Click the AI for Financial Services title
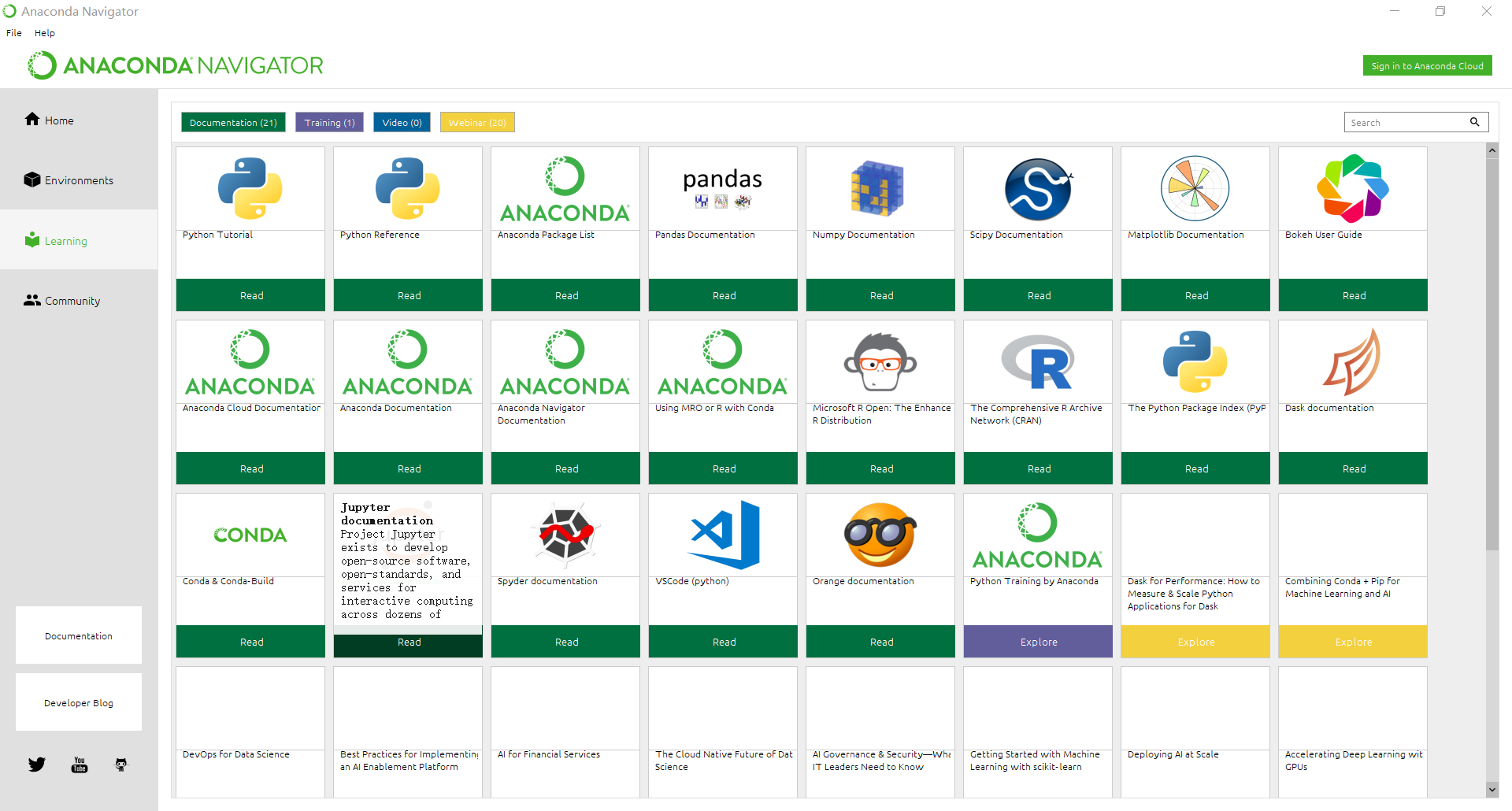The height and width of the screenshot is (811, 1512). (549, 754)
